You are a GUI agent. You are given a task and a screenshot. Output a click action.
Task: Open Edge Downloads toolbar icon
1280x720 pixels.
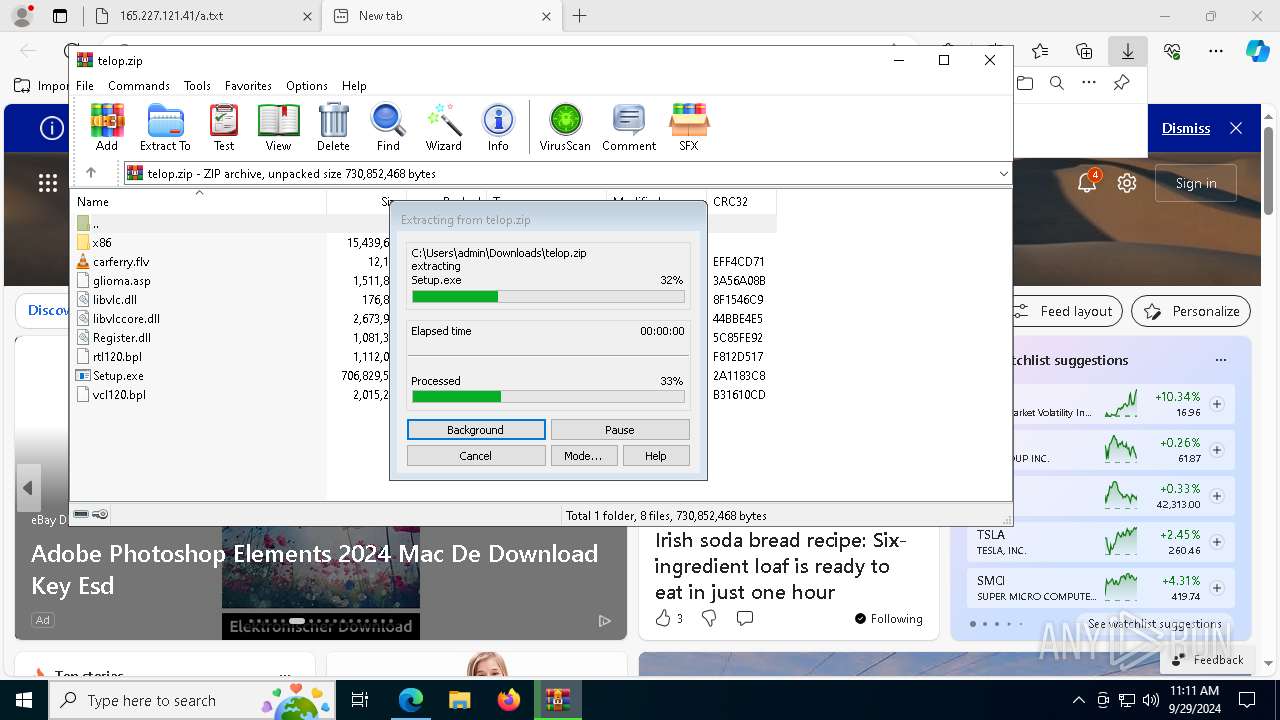[1127, 51]
